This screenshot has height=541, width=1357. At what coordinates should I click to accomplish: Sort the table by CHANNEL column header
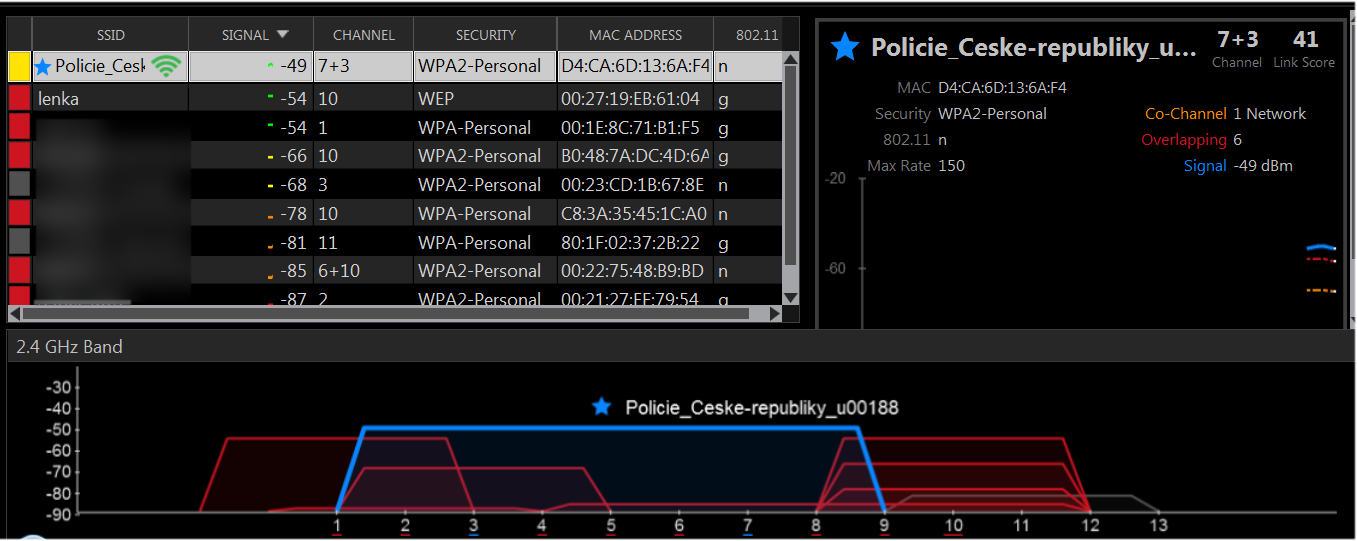(x=363, y=35)
